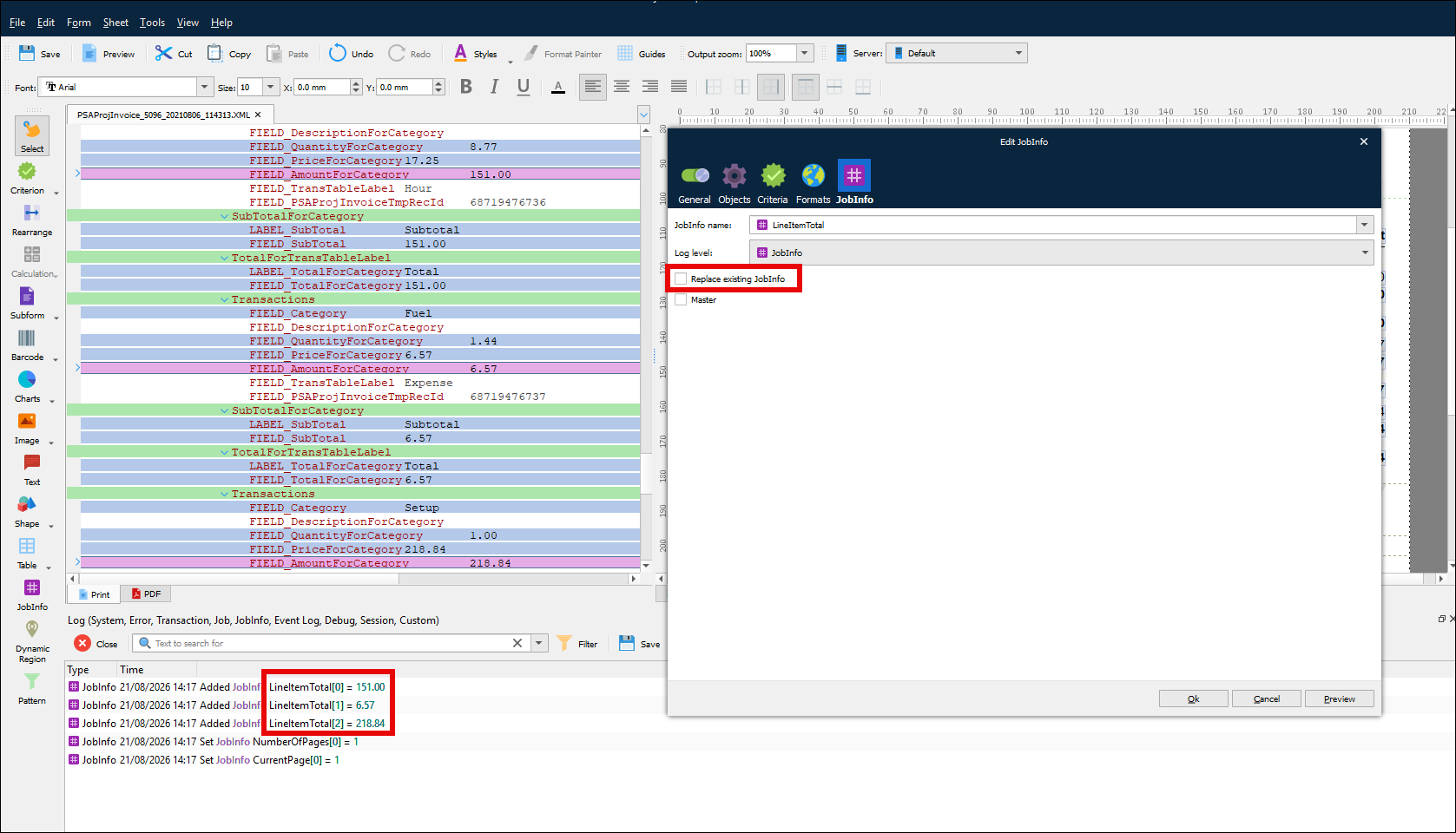Apply bold formatting
The width and height of the screenshot is (1456, 833).
(466, 87)
